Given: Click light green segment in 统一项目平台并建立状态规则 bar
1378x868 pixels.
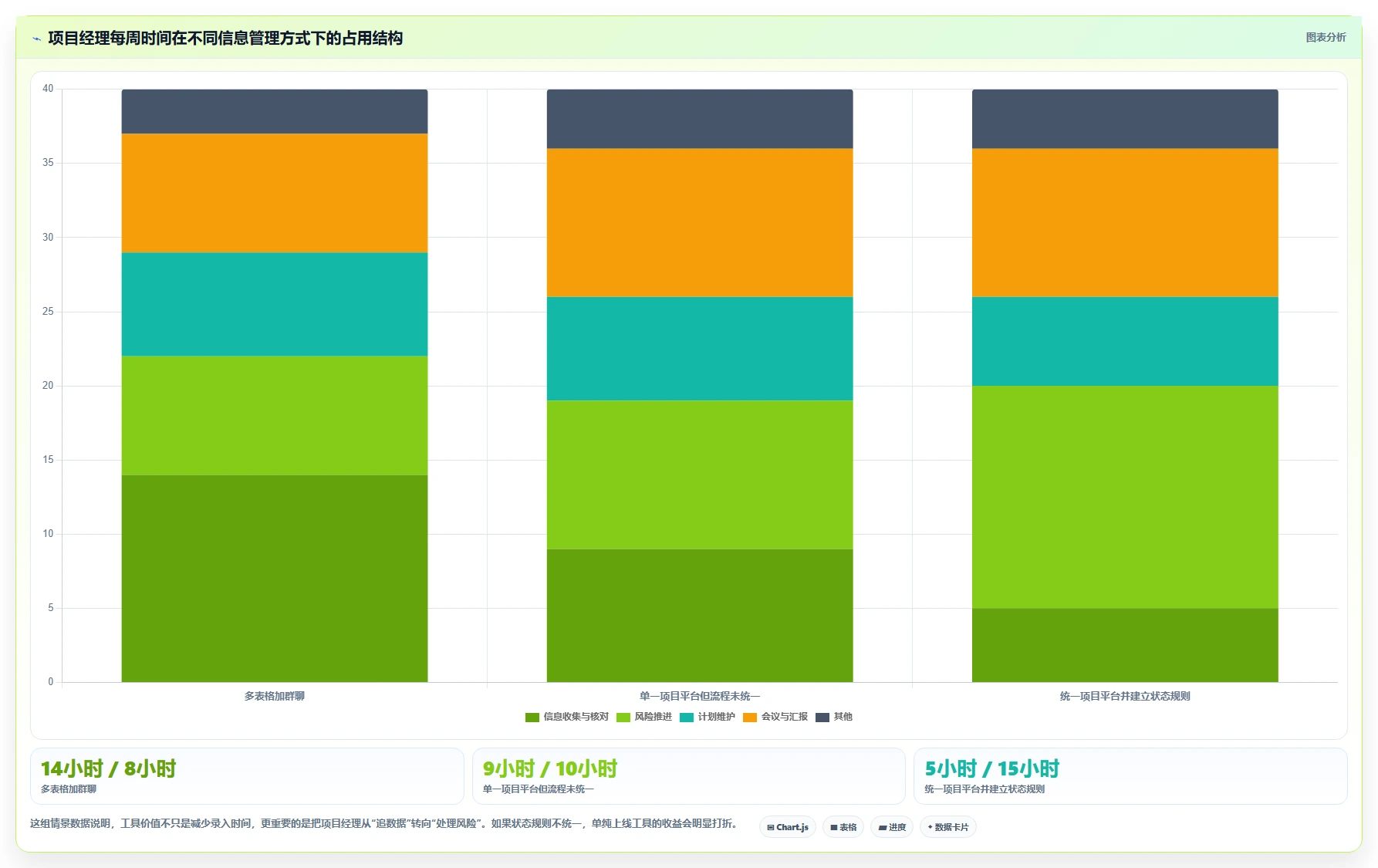Looking at the screenshot, I should (1125, 498).
